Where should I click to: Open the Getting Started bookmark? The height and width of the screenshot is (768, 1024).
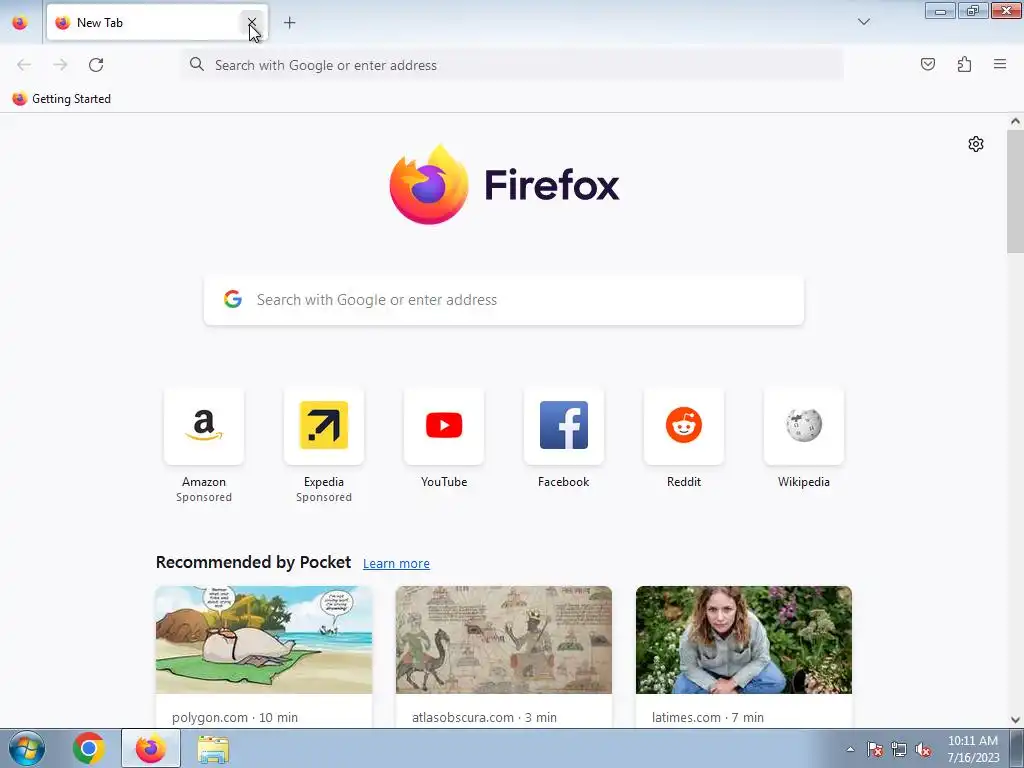[62, 99]
